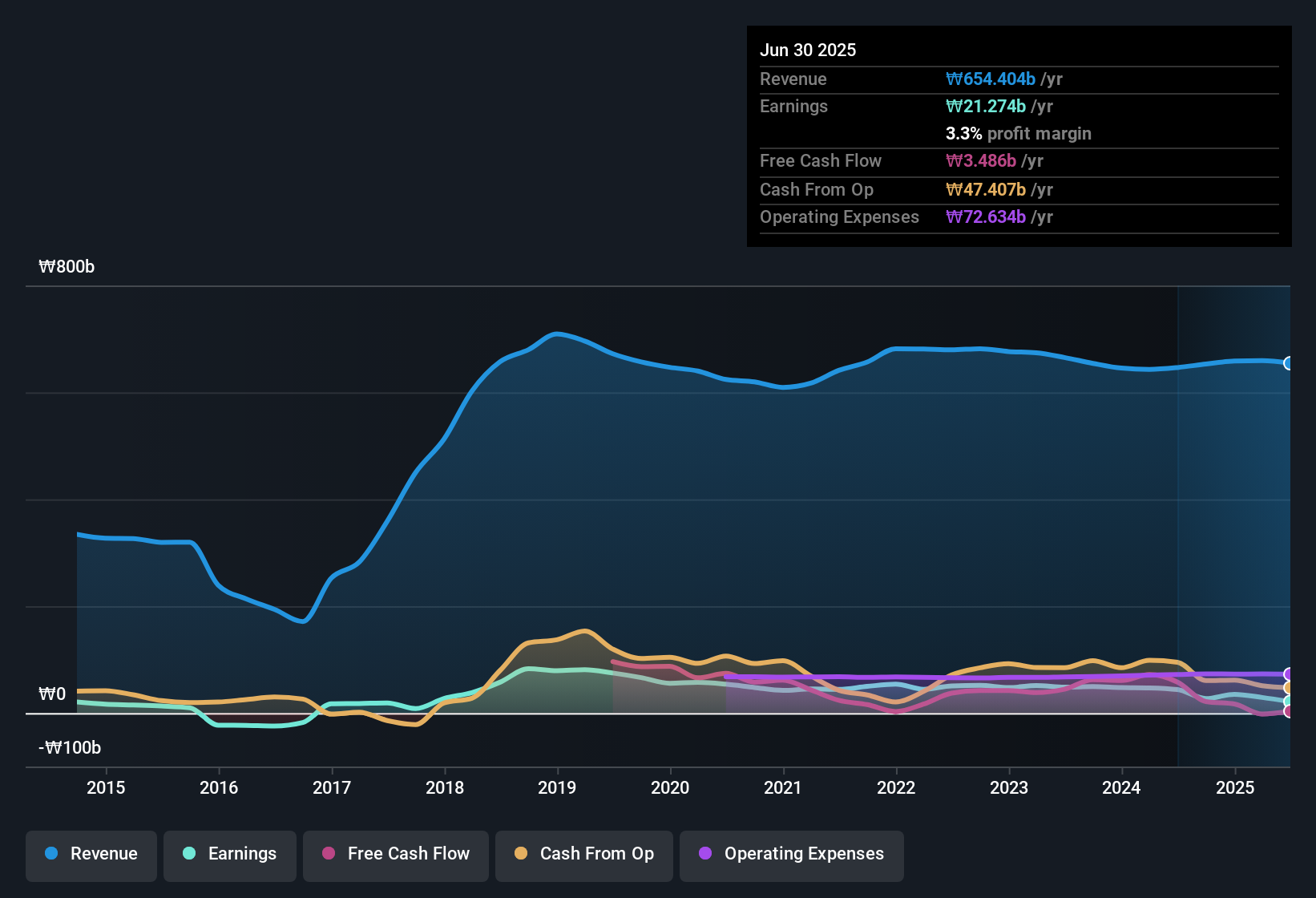The width and height of the screenshot is (1316, 898).
Task: Toggle the Revenue legend button
Action: coord(91,854)
